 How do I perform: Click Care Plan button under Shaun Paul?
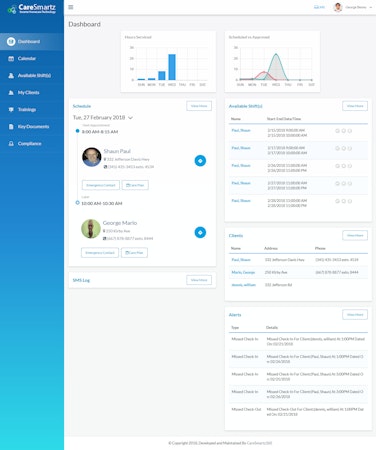[x=135, y=185]
